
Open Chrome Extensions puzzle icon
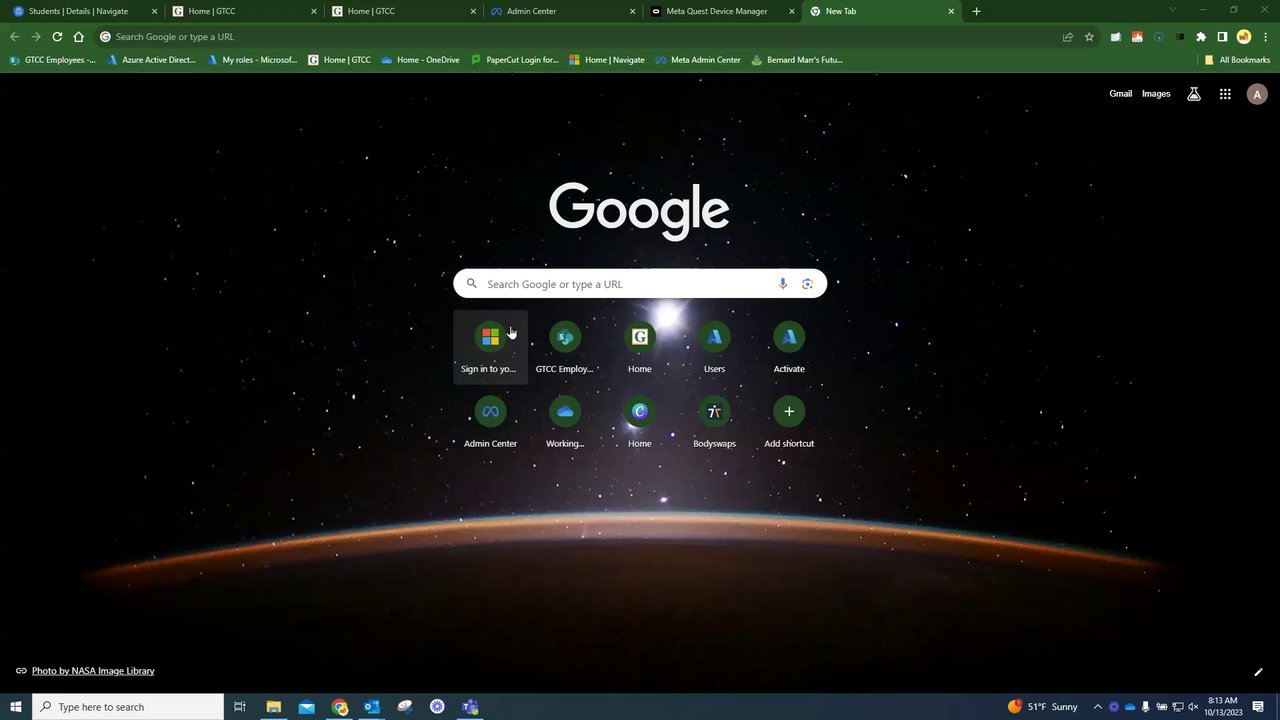click(1201, 37)
